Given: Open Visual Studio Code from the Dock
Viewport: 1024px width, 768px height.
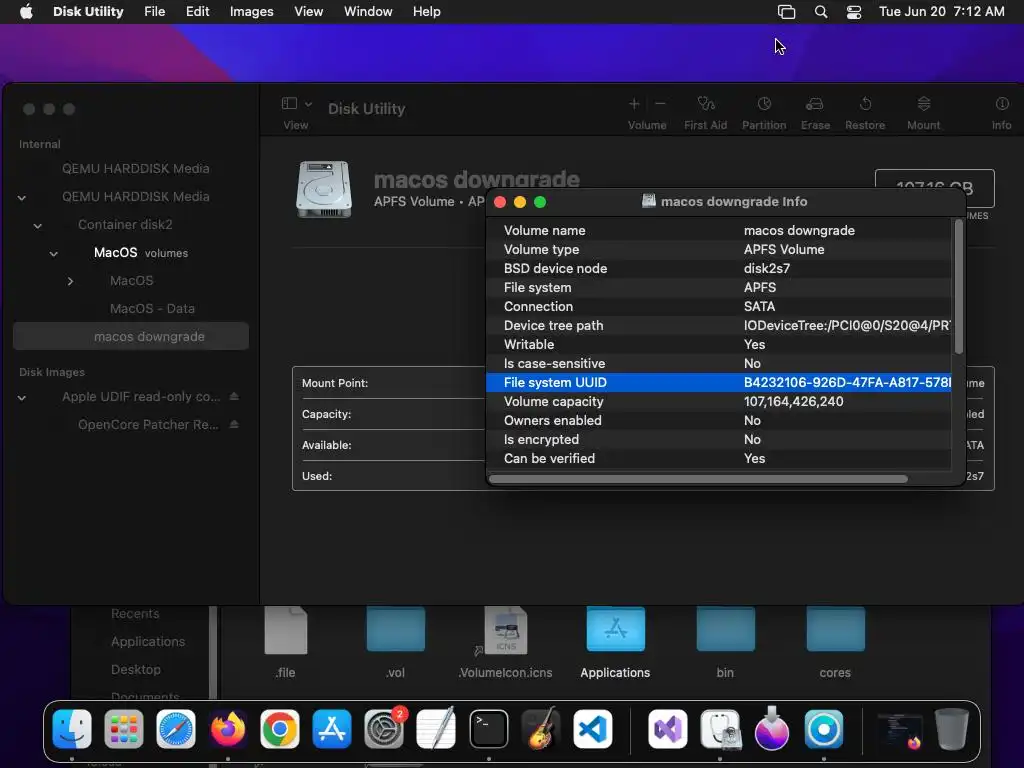Looking at the screenshot, I should 593,729.
